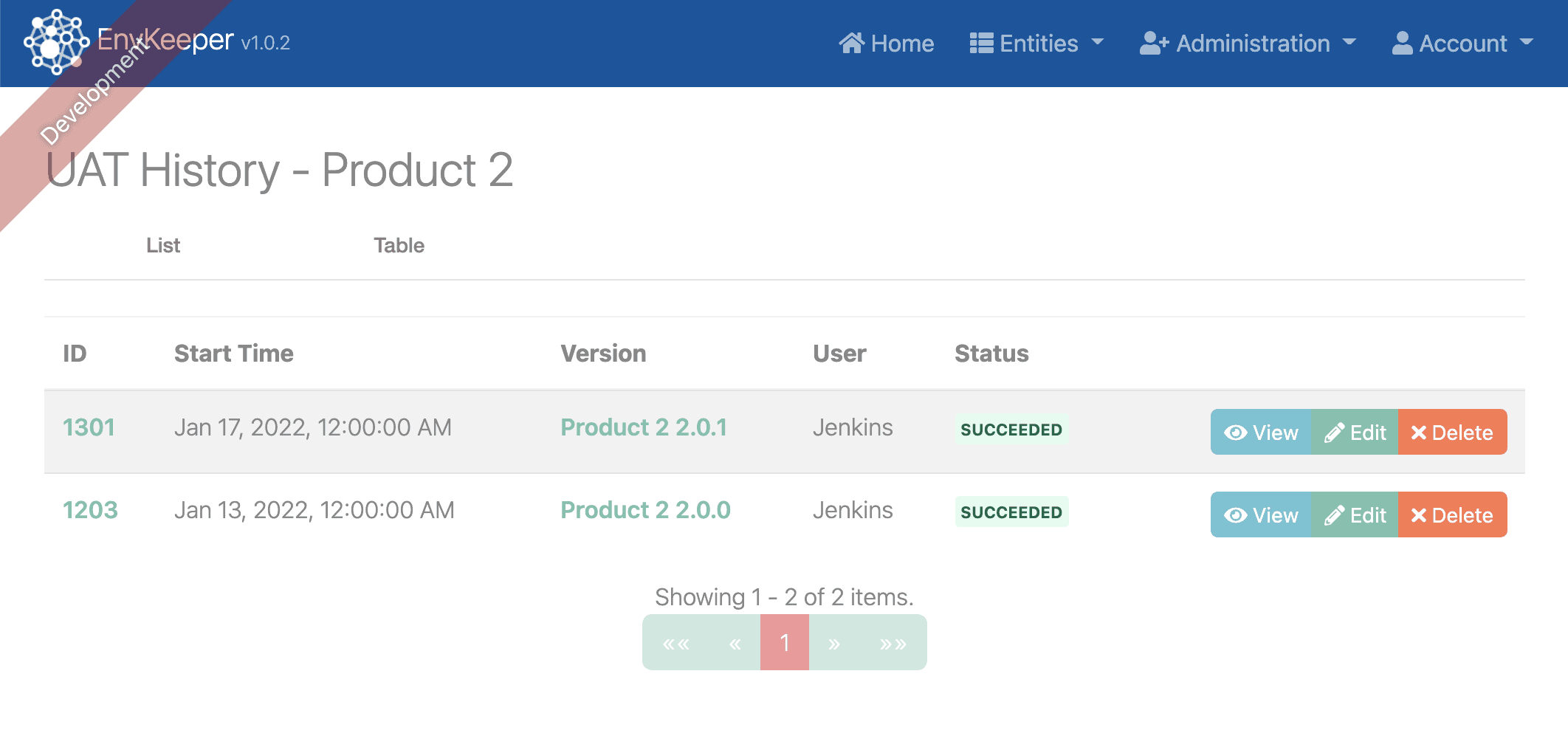View the 1203 deployment entry
This screenshot has height=747, width=1568.
[1261, 514]
